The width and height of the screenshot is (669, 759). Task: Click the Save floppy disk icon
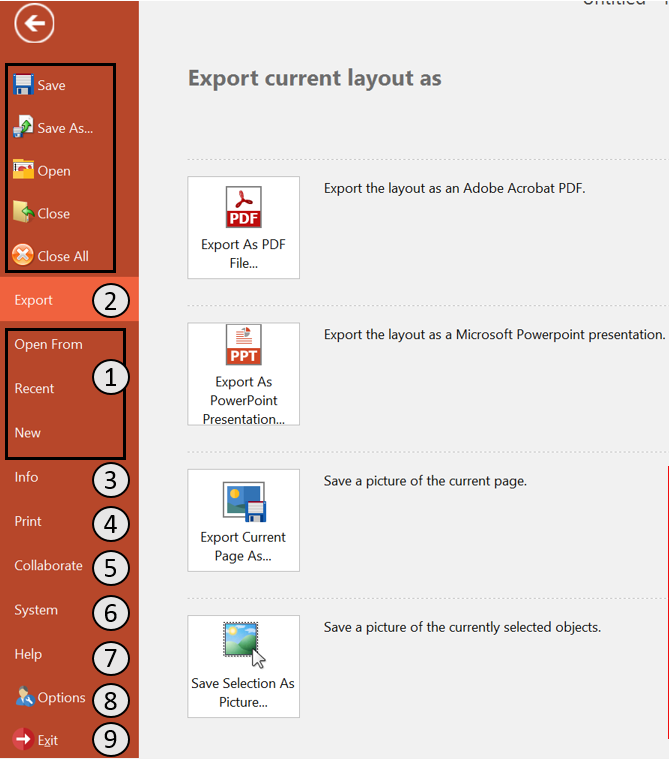coord(23,84)
